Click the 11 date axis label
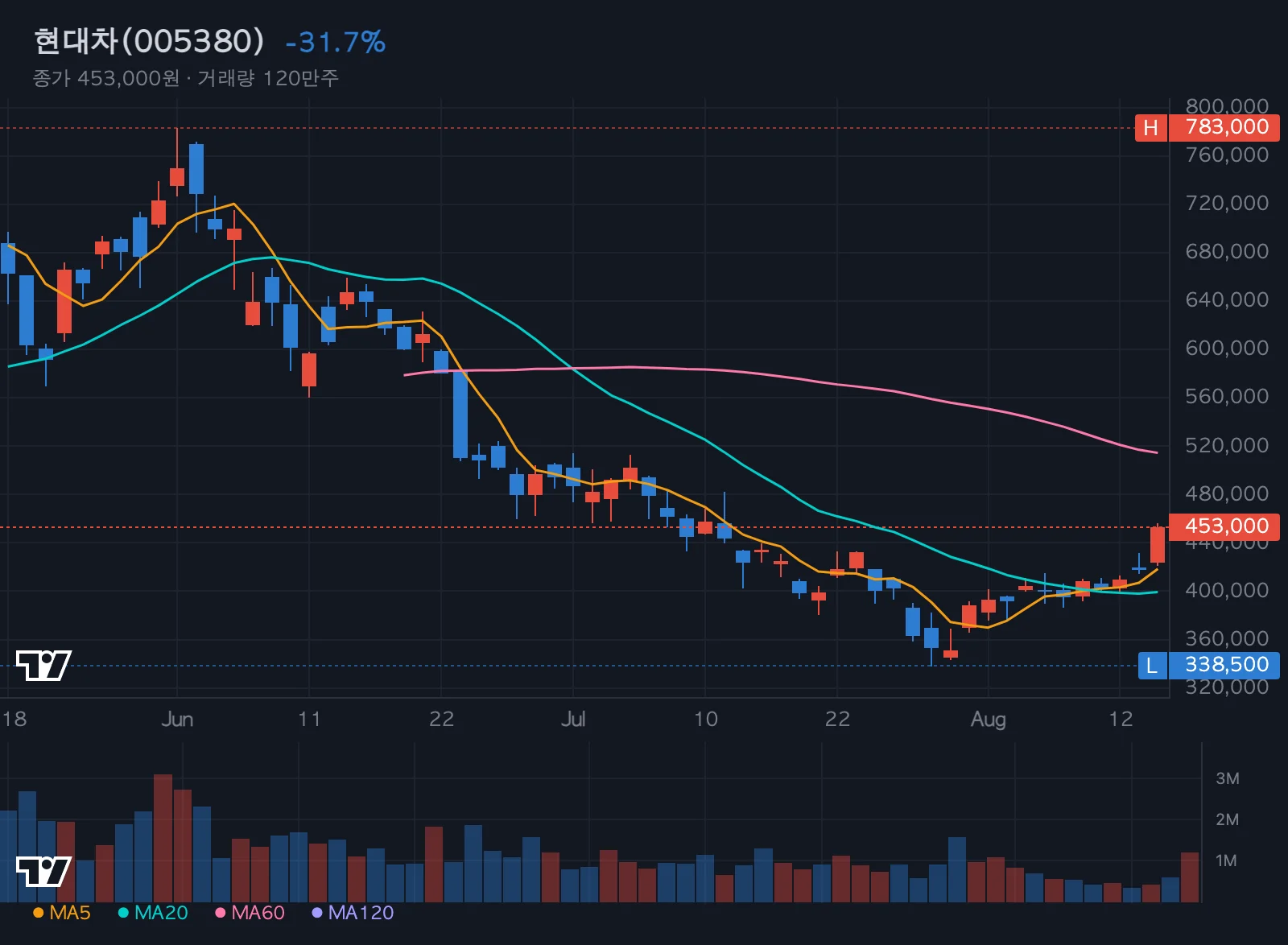The height and width of the screenshot is (945, 1288). (309, 719)
